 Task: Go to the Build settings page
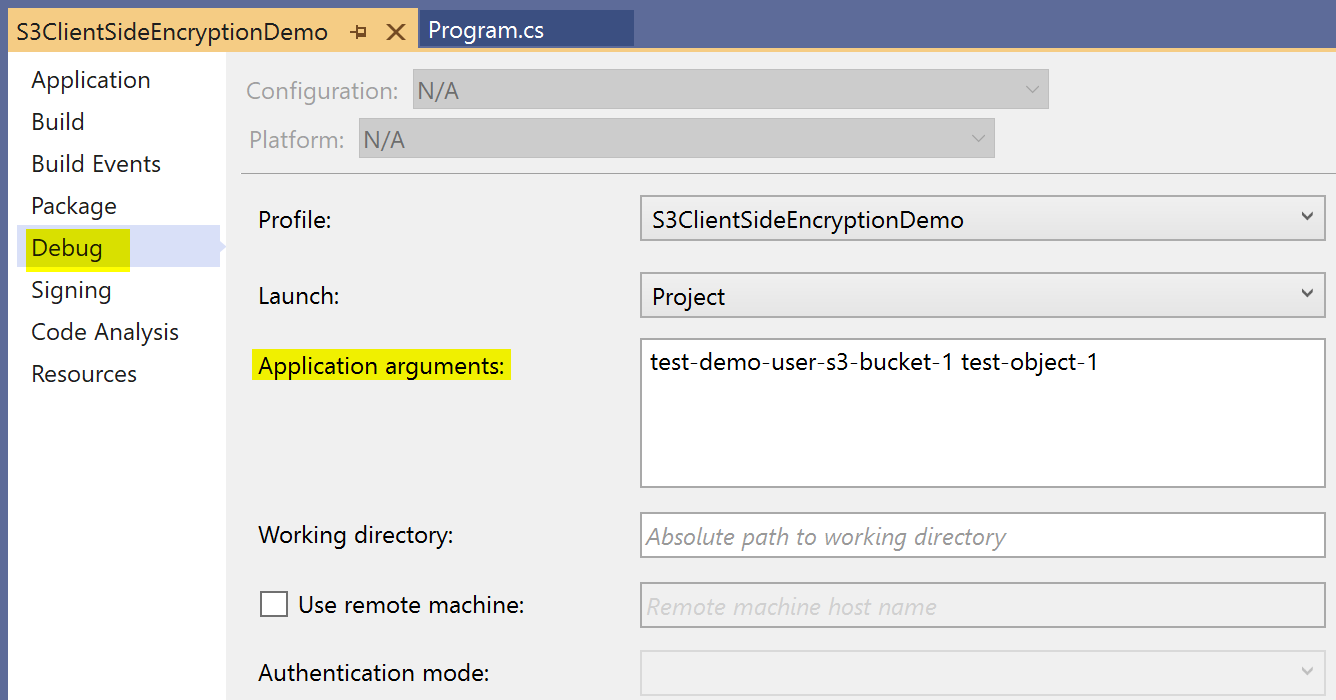(x=58, y=122)
